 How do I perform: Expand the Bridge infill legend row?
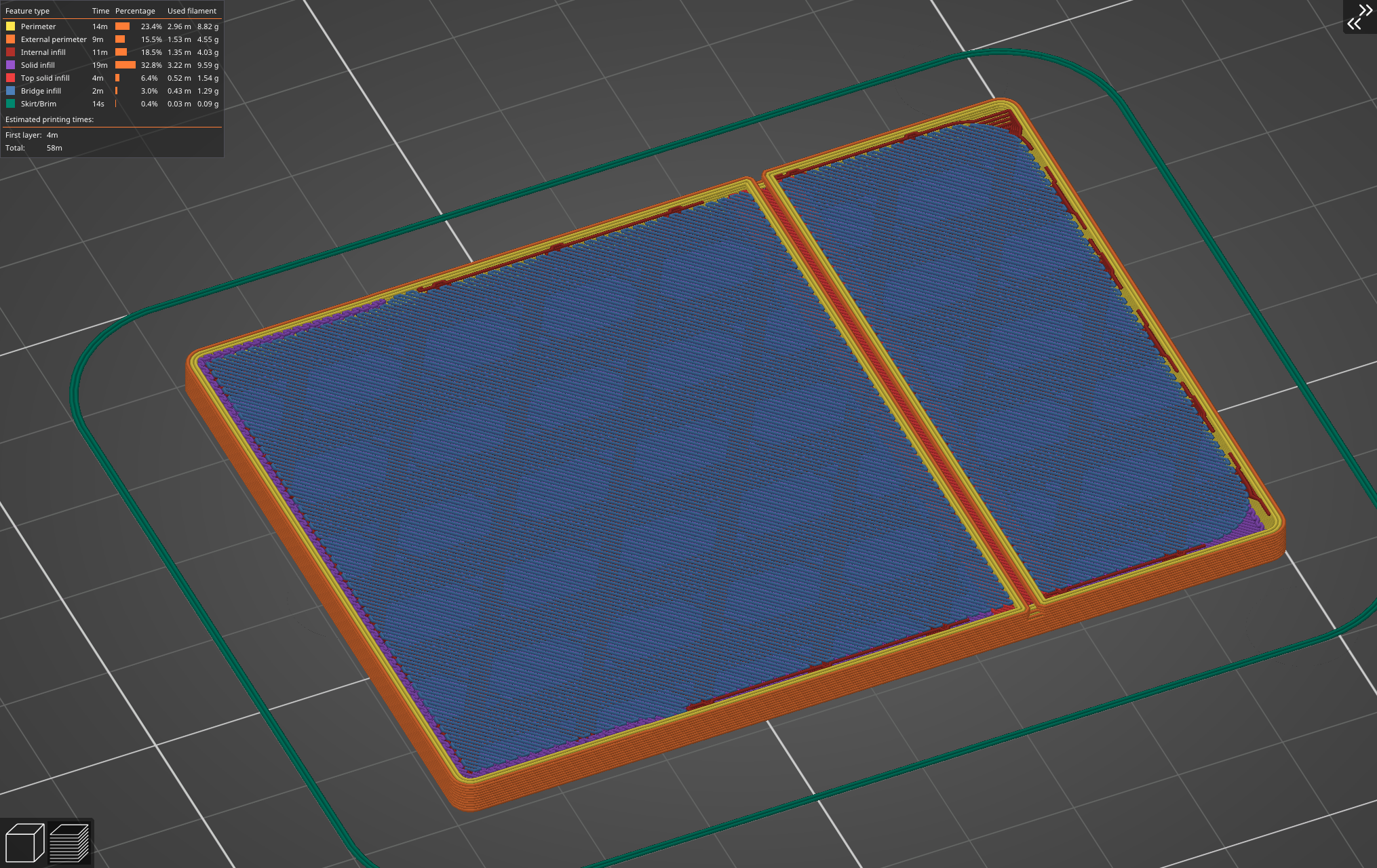(41, 90)
